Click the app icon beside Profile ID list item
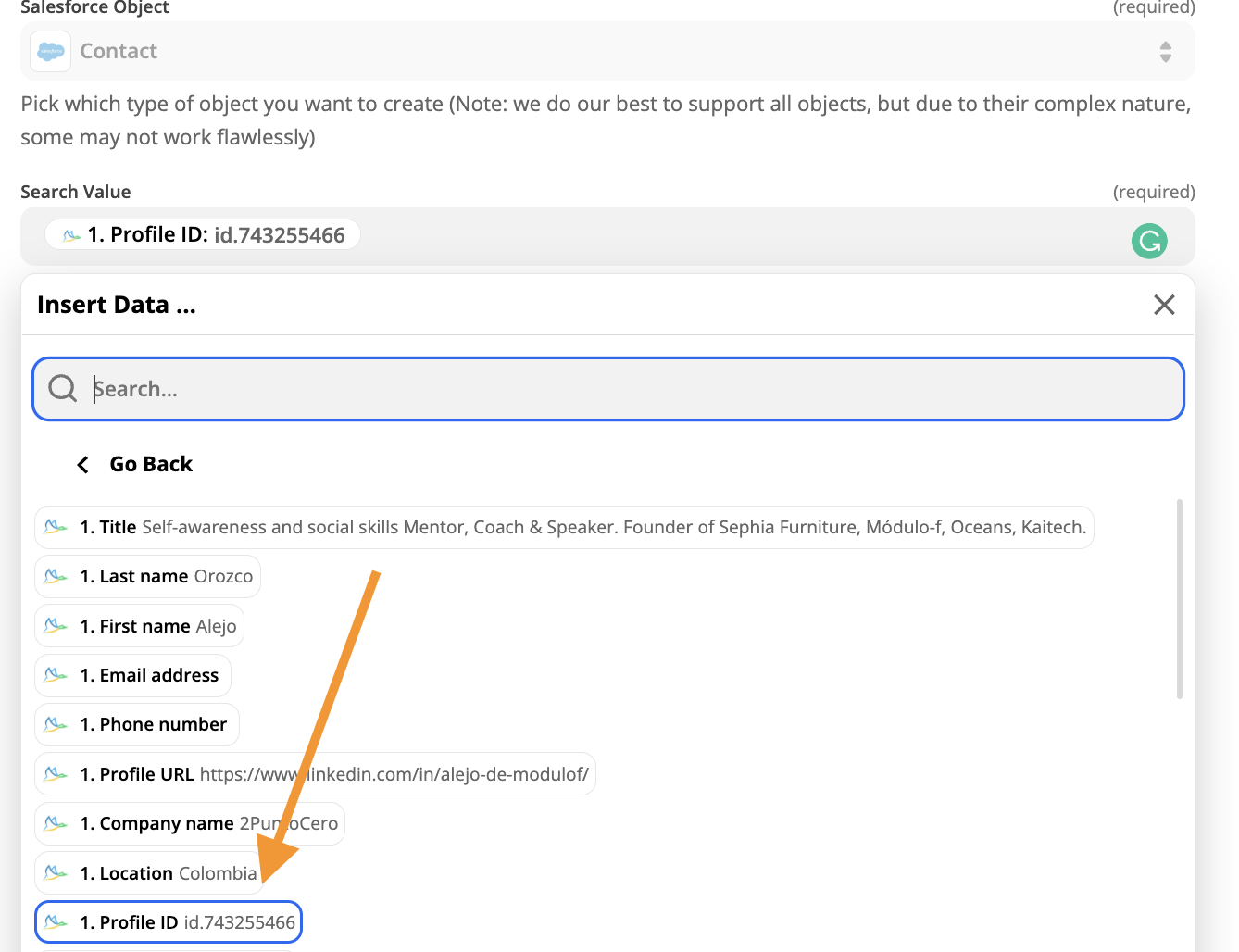This screenshot has width=1239, height=952. [56, 922]
